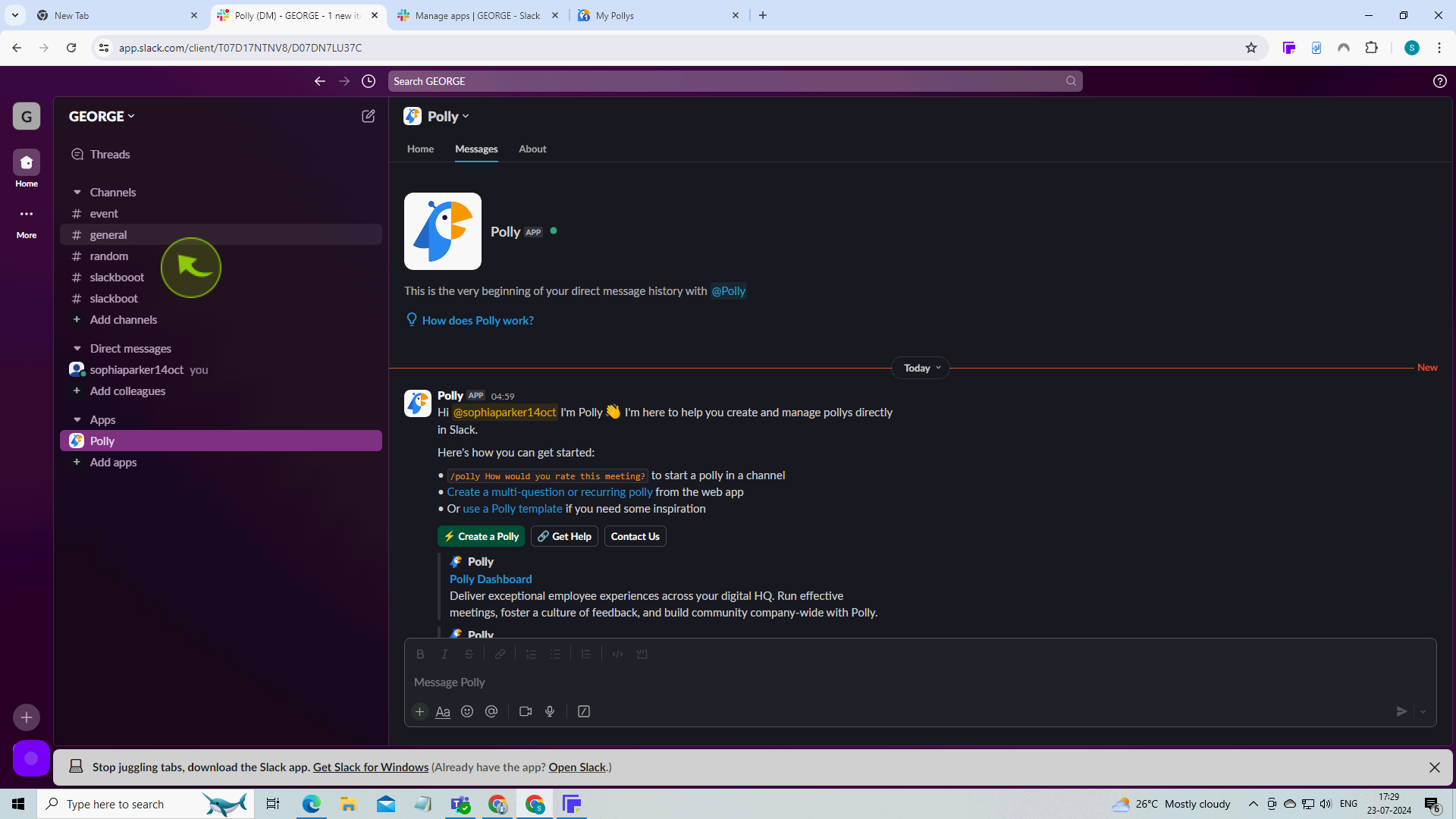Click the inline code icon in composer
Image resolution: width=1456 pixels, height=819 pixels.
click(617, 654)
